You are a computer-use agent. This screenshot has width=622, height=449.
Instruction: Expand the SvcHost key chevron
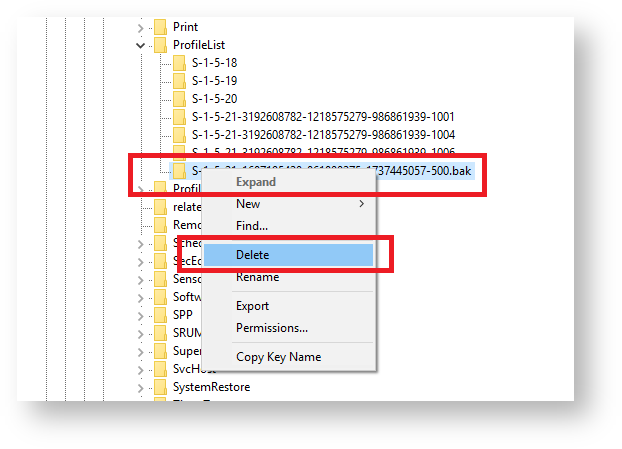coord(140,370)
